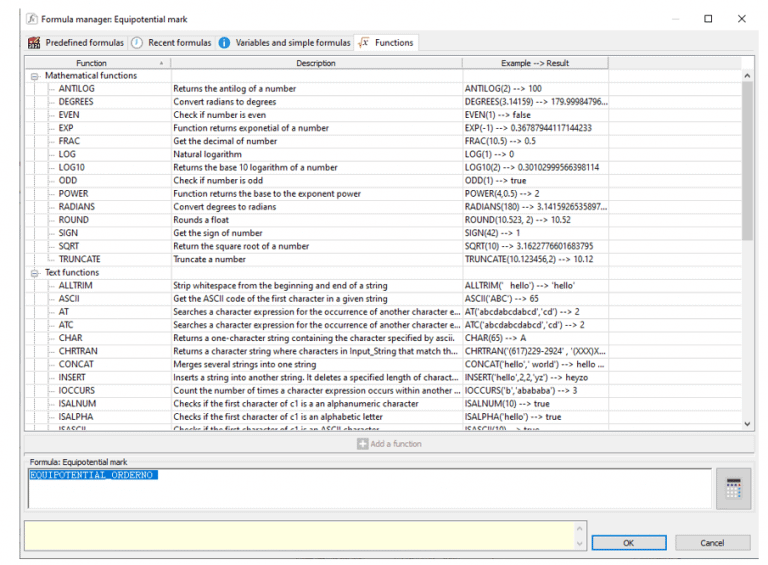Select the INSERT function
This screenshot has height=565, width=768.
coord(72,377)
